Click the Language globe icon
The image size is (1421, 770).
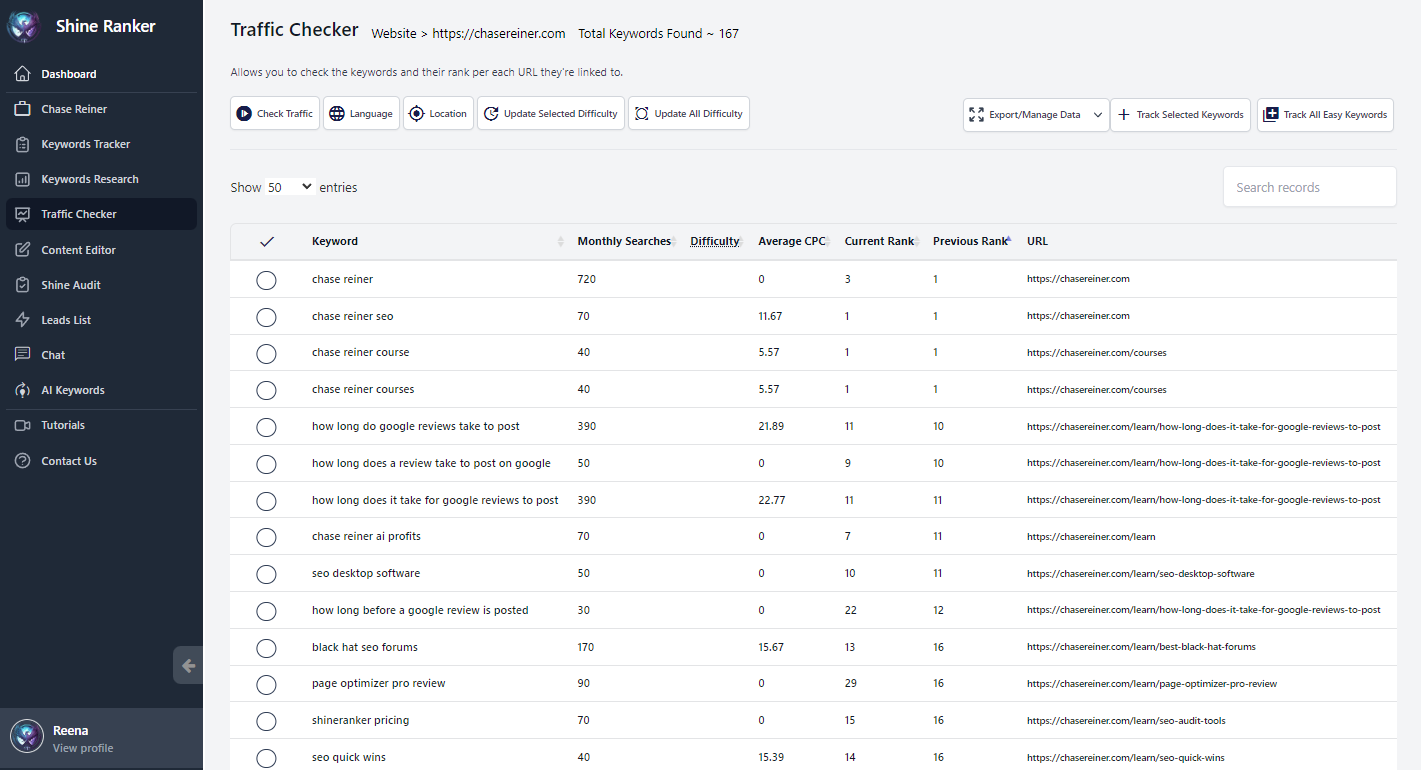click(336, 114)
